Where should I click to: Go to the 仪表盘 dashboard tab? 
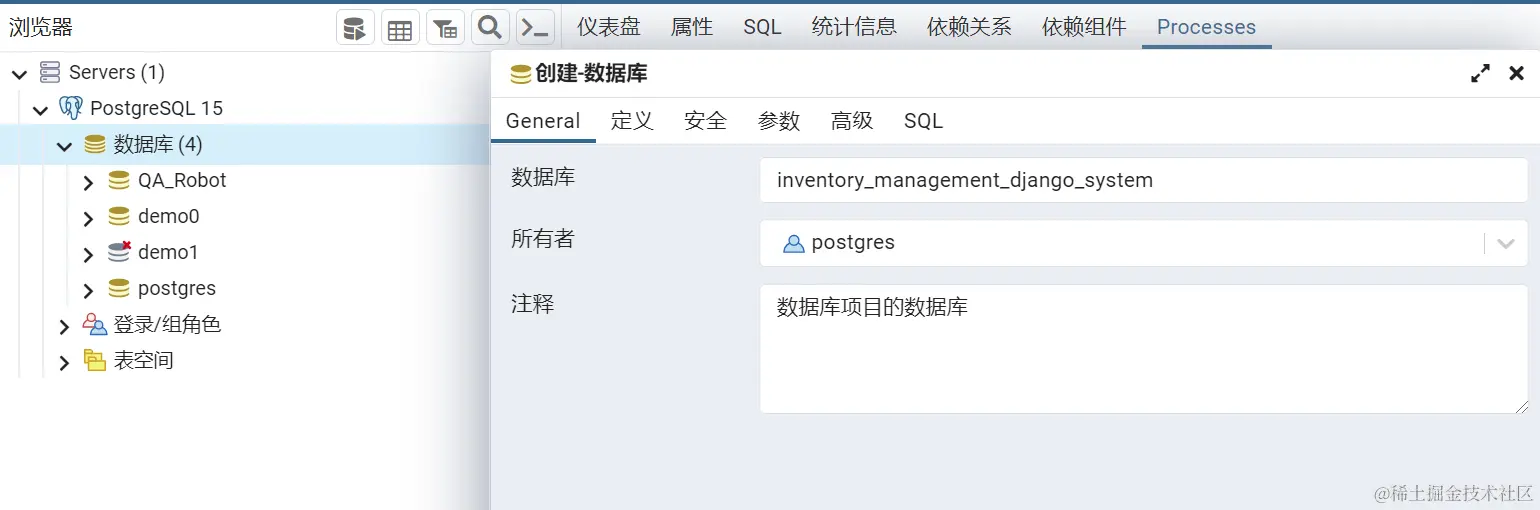tap(609, 27)
